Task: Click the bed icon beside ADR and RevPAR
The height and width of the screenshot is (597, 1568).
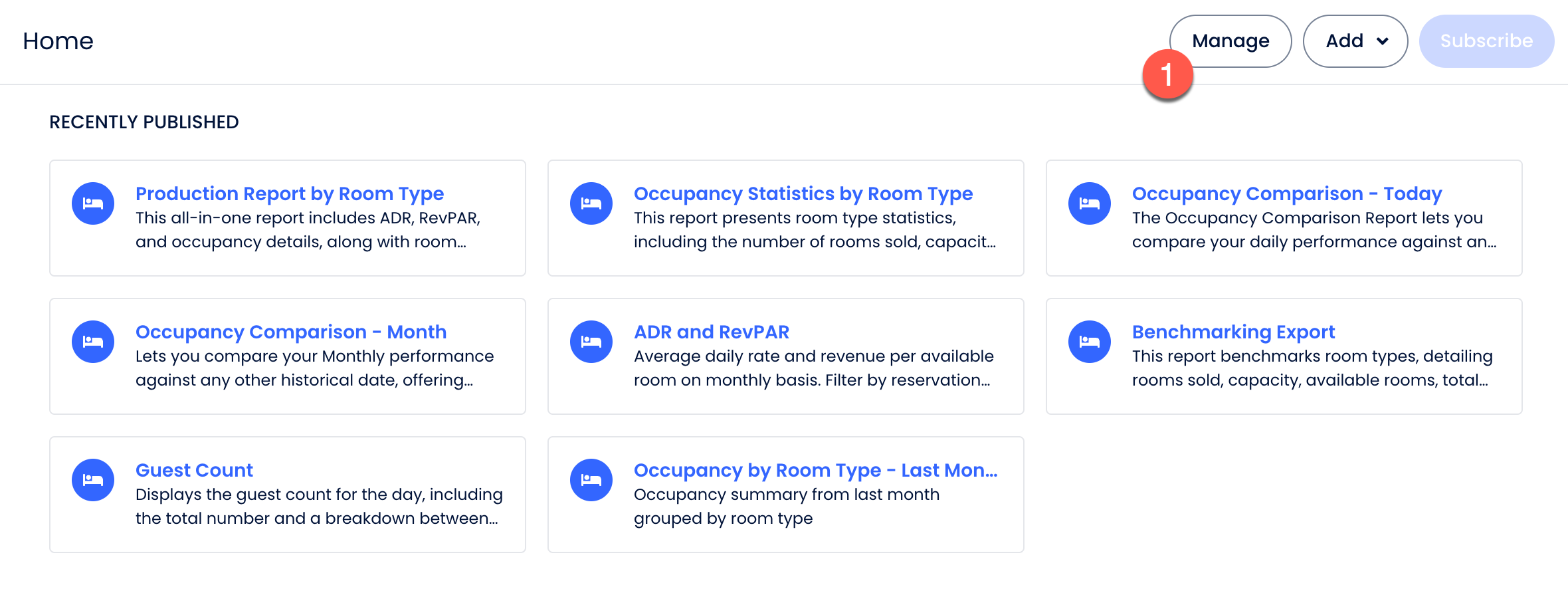Action: click(591, 342)
